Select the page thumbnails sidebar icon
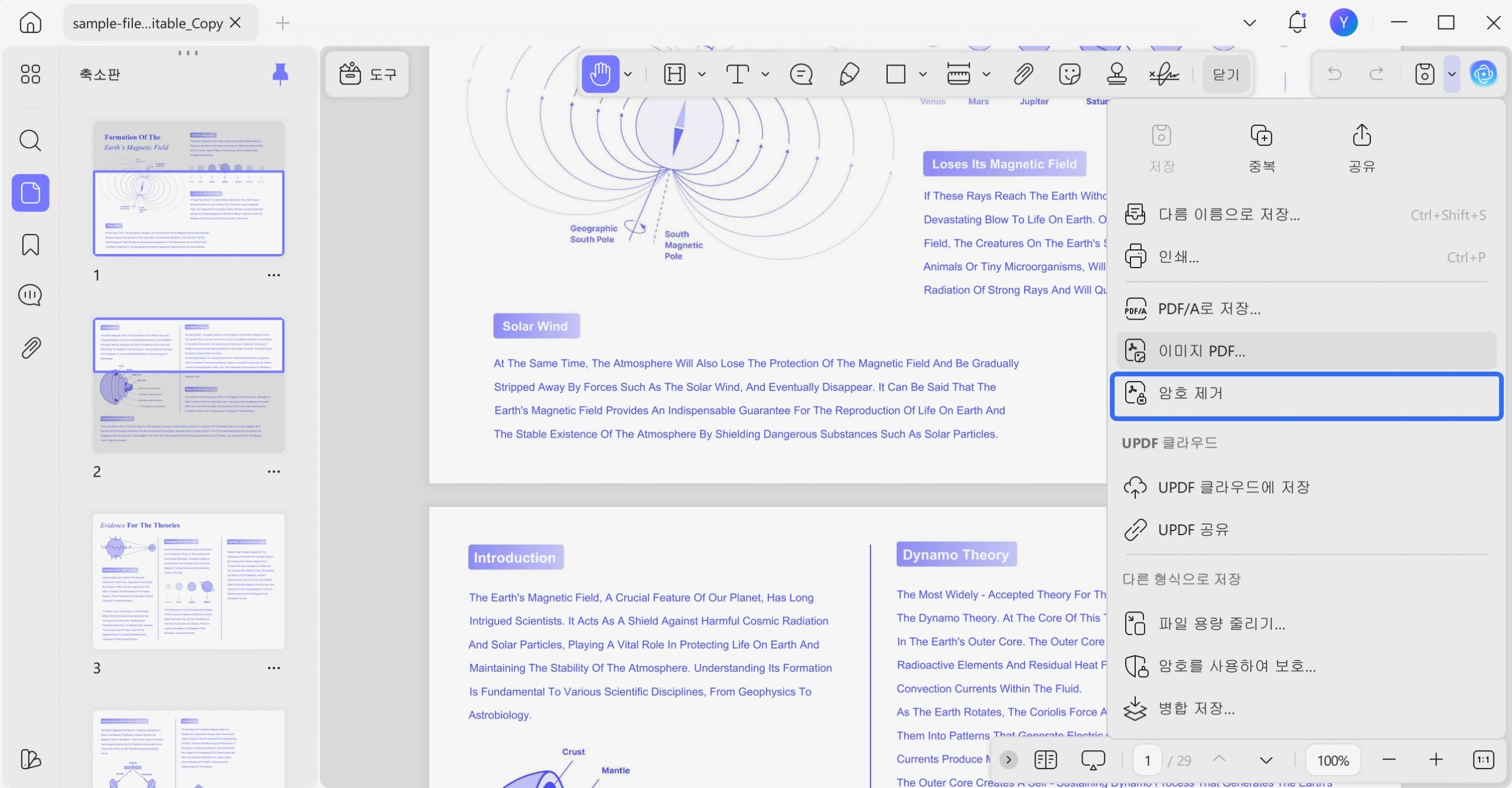Viewport: 1512px width, 788px height. click(30, 193)
